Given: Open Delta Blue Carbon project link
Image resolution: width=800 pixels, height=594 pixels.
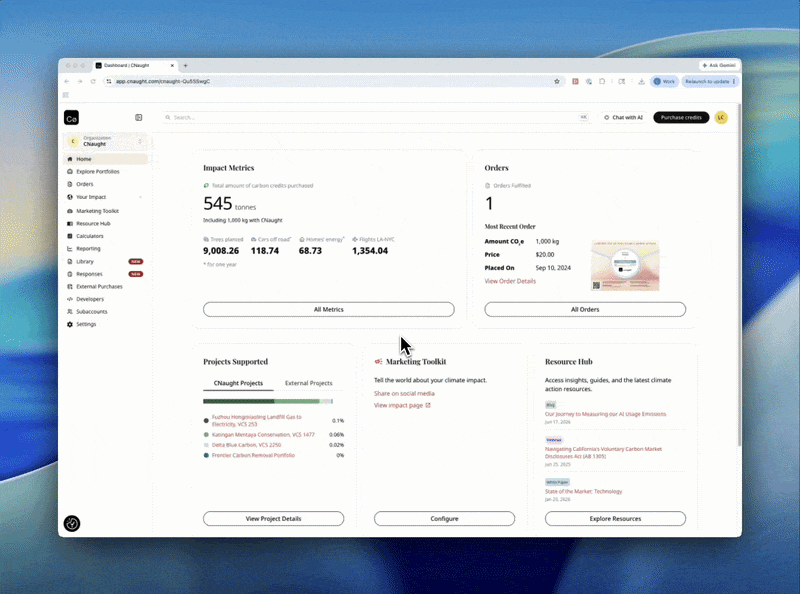Looking at the screenshot, I should coord(246,445).
